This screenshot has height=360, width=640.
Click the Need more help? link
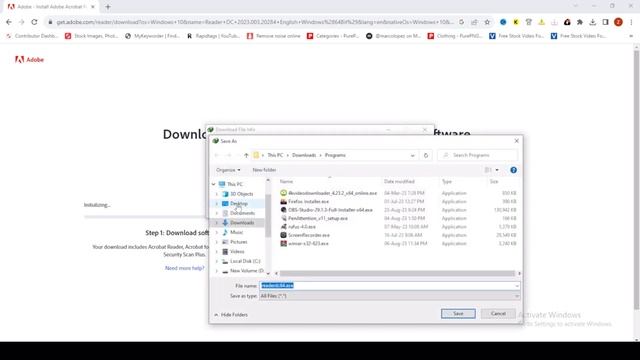pyautogui.click(x=184, y=268)
